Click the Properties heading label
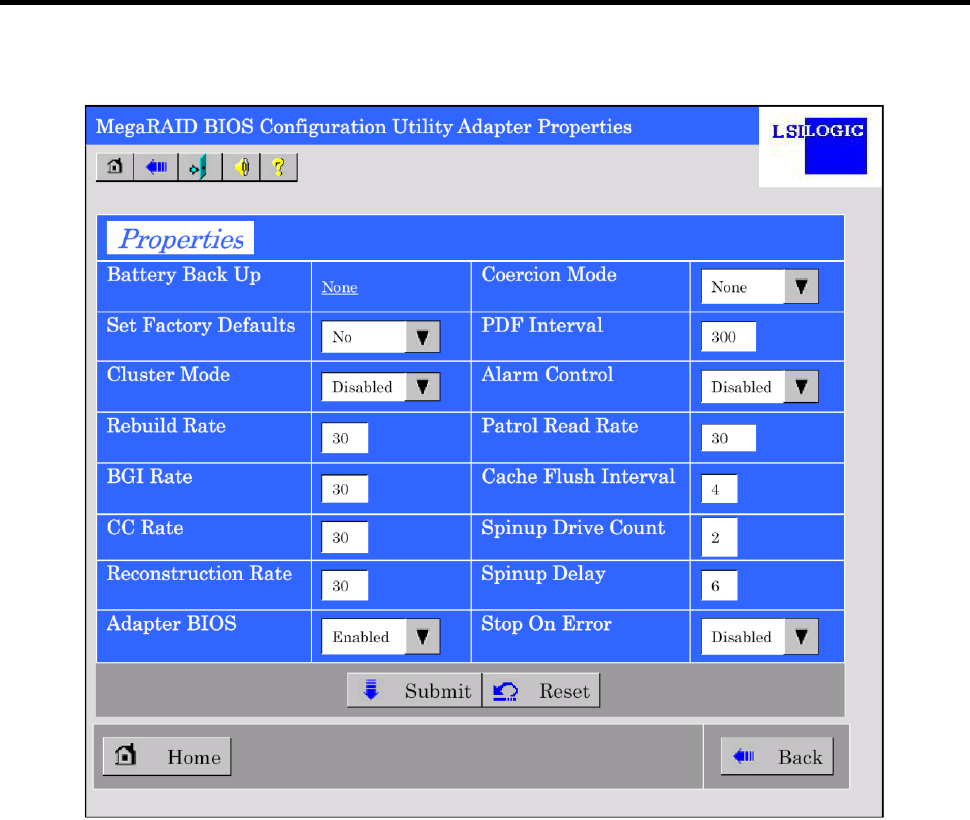 pos(181,238)
